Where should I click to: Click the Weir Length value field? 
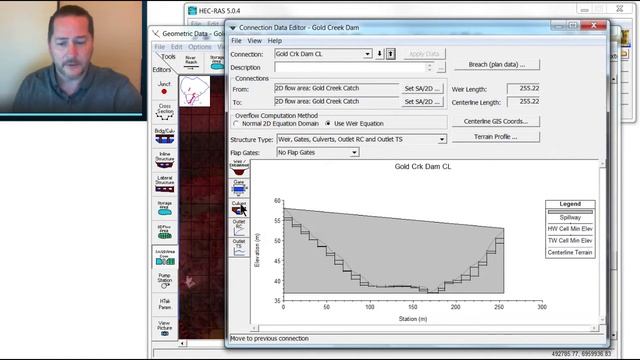[524, 89]
